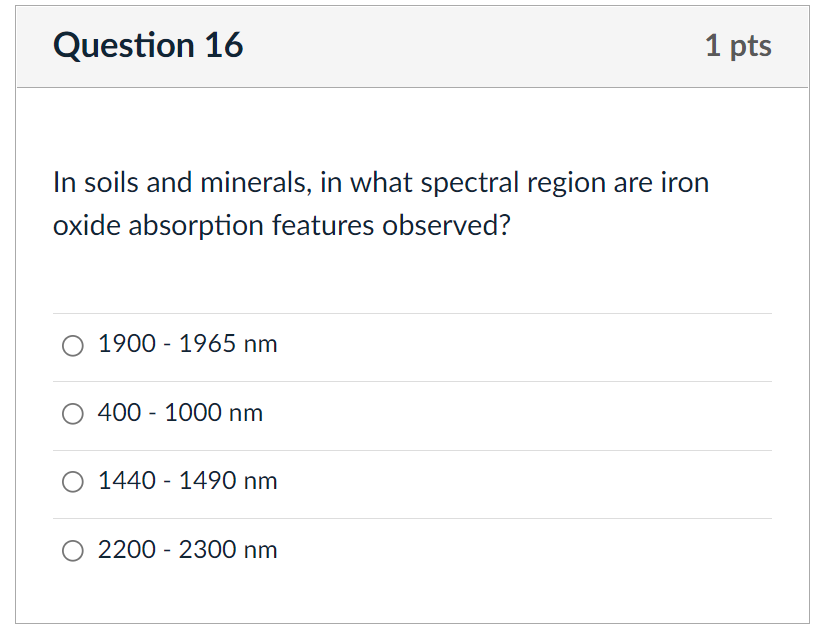Click the '1900 - 1965 nm' answer label

tap(187, 344)
